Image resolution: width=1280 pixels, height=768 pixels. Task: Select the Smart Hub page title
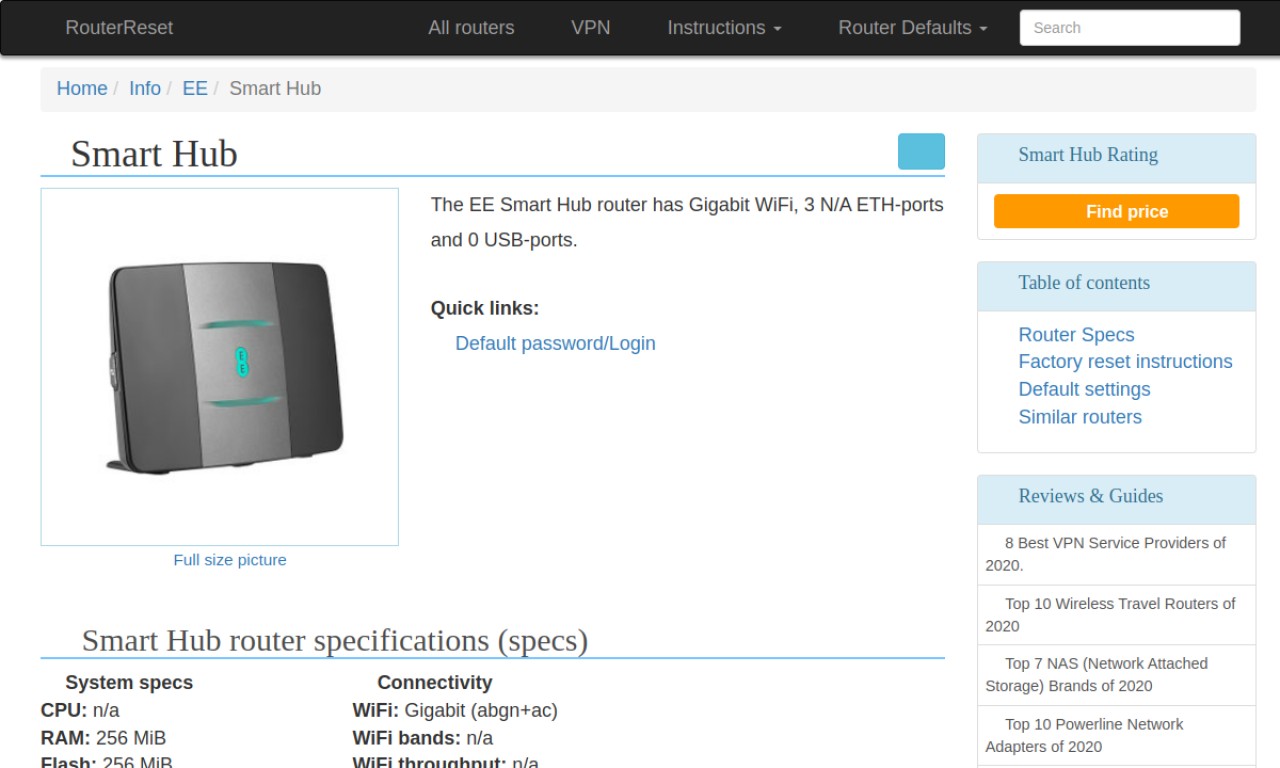154,154
